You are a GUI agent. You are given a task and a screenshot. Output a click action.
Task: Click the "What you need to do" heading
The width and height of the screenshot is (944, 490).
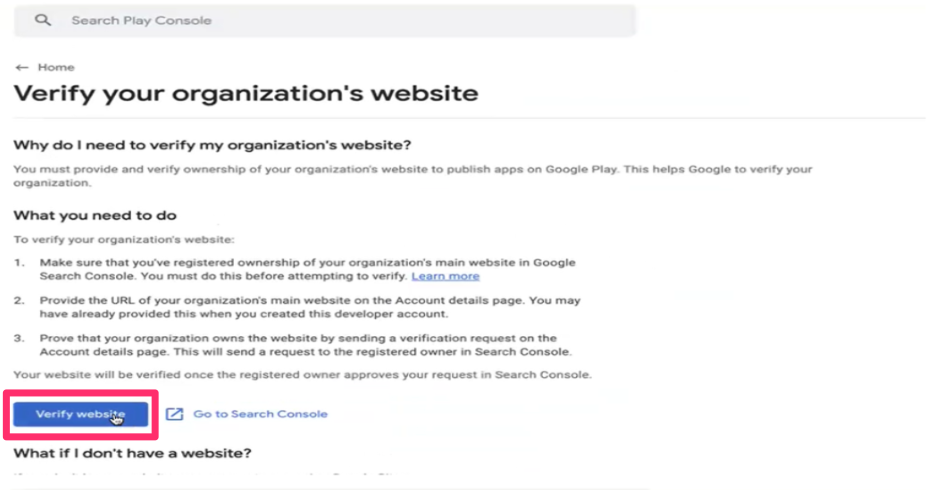coord(96,215)
